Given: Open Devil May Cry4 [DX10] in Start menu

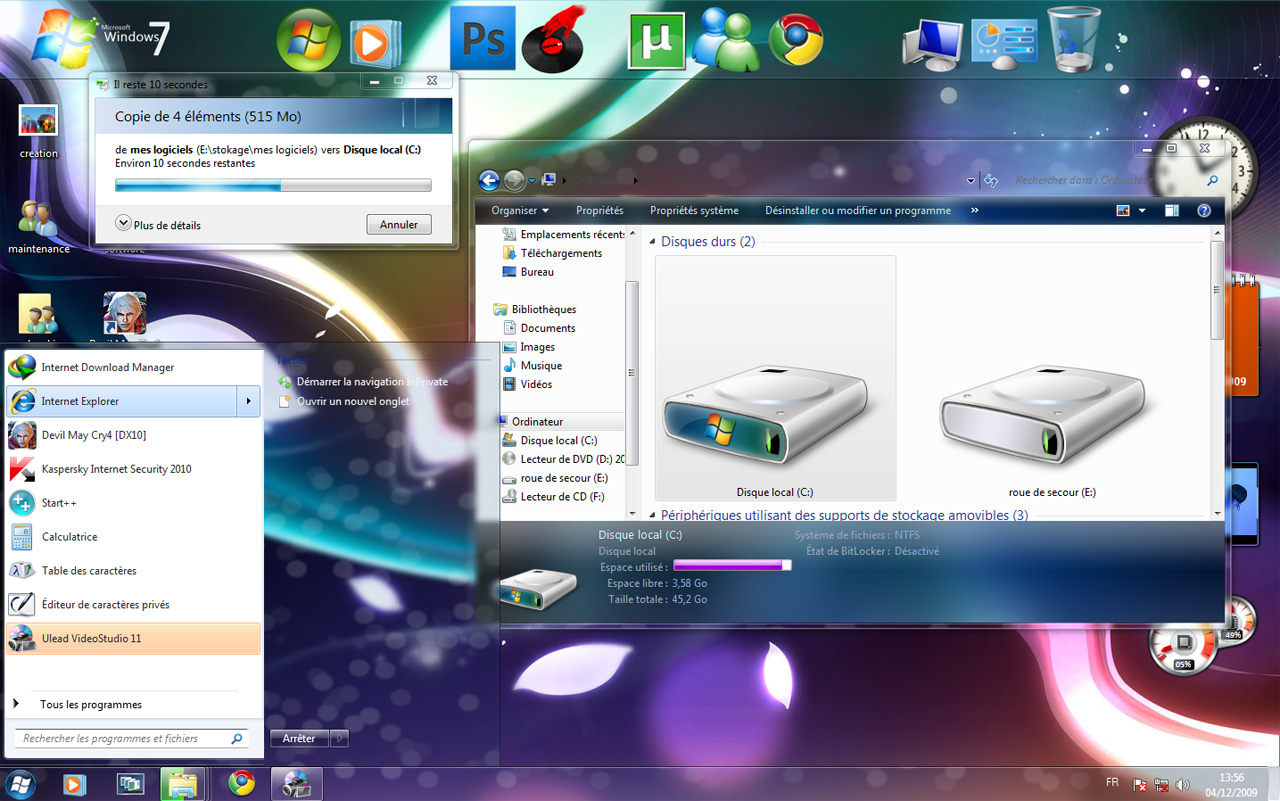Looking at the screenshot, I should (x=133, y=435).
